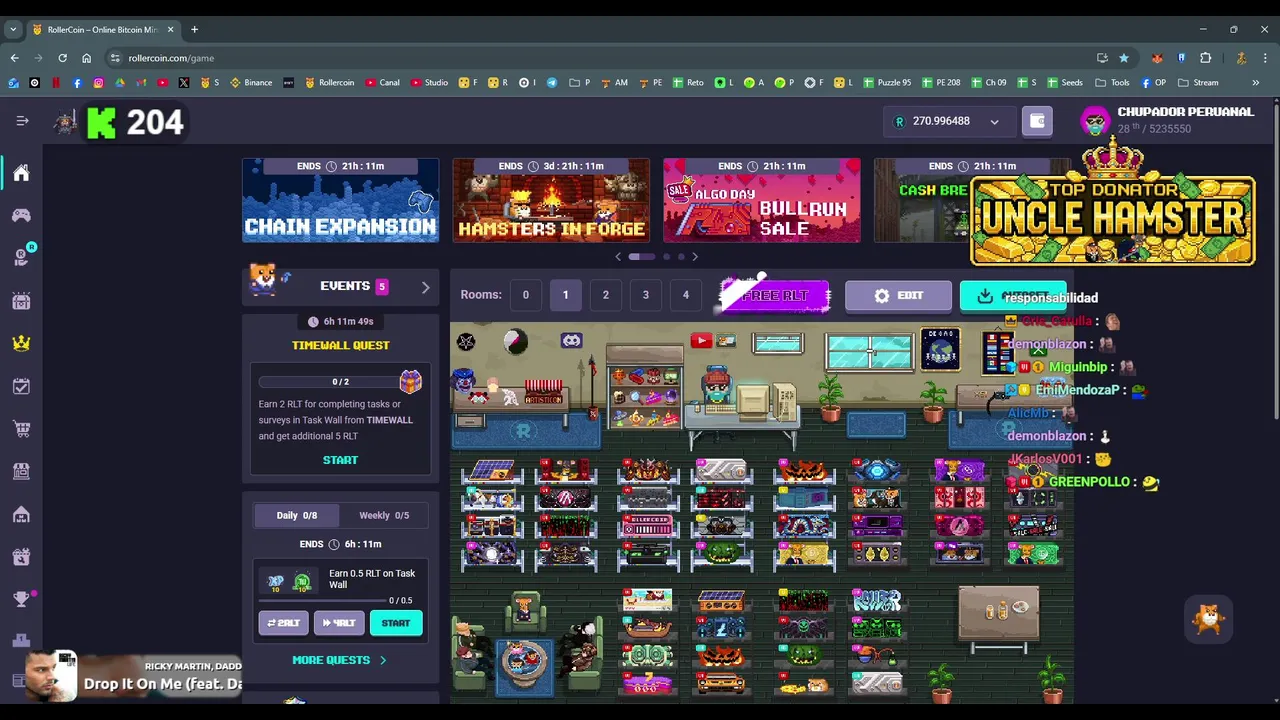
Task: Open the Netflix bookmark icon
Action: [56, 82]
